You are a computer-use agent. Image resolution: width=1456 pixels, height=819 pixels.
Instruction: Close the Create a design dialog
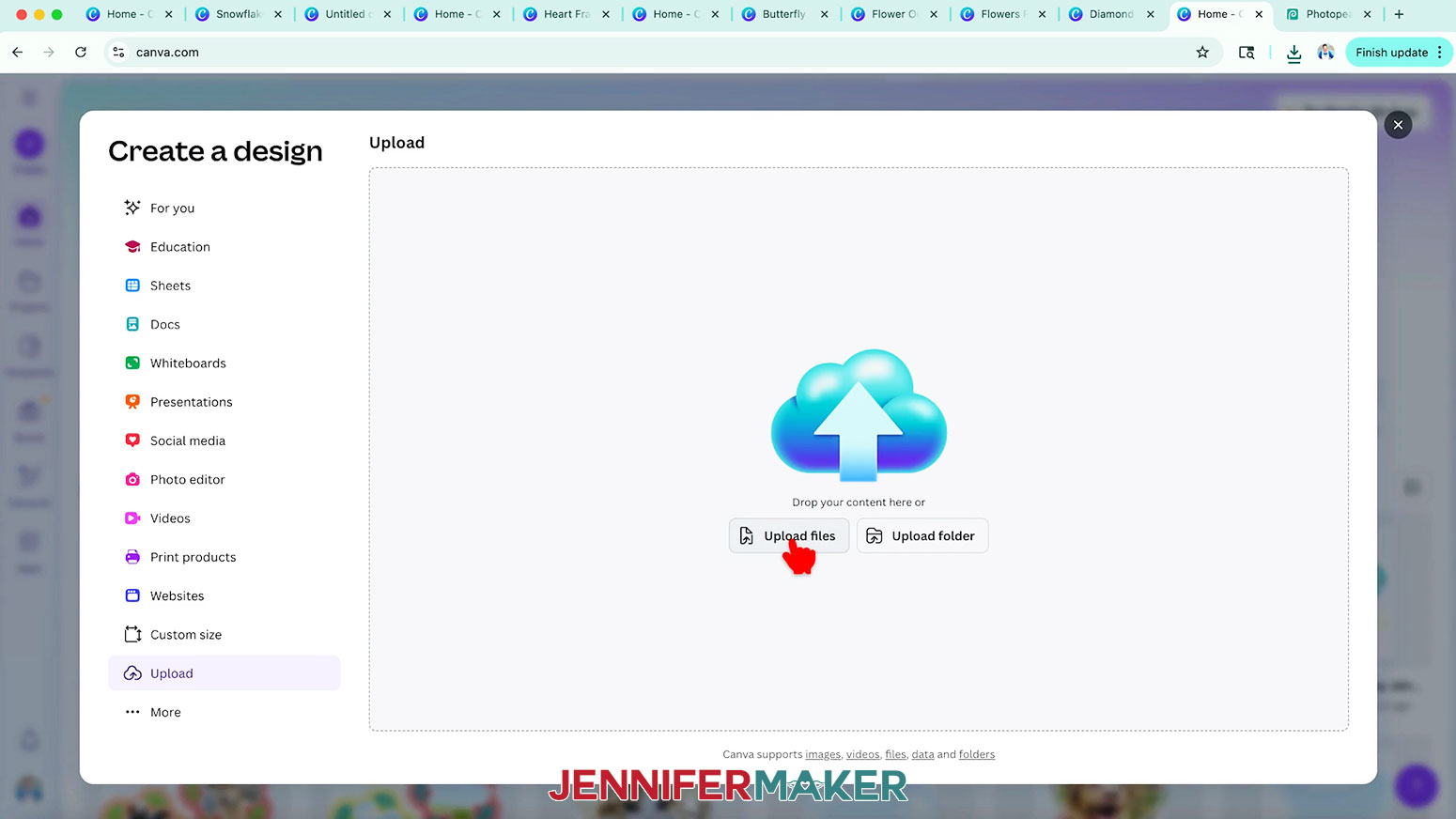1398,125
